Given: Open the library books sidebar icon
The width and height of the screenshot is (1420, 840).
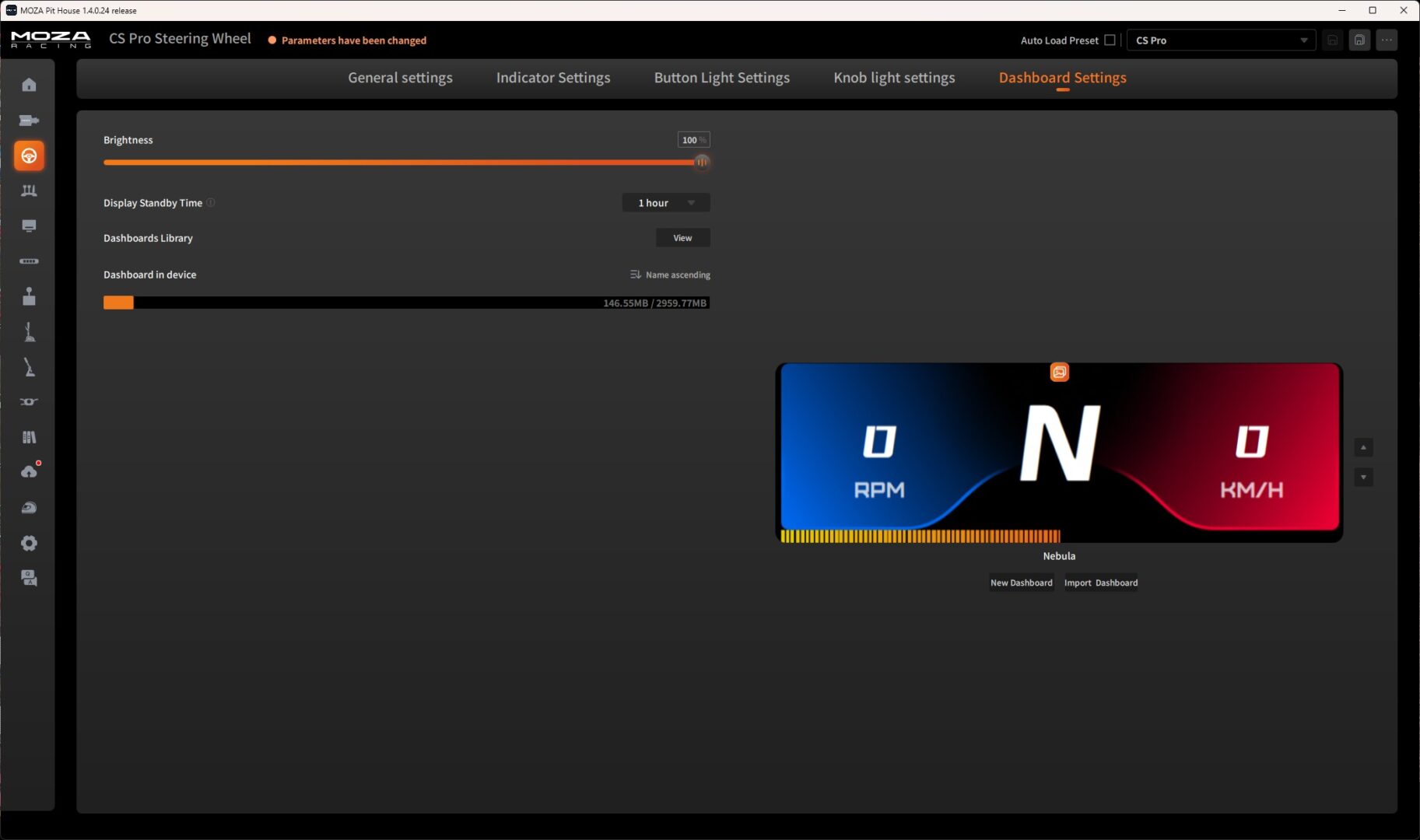Looking at the screenshot, I should (29, 437).
